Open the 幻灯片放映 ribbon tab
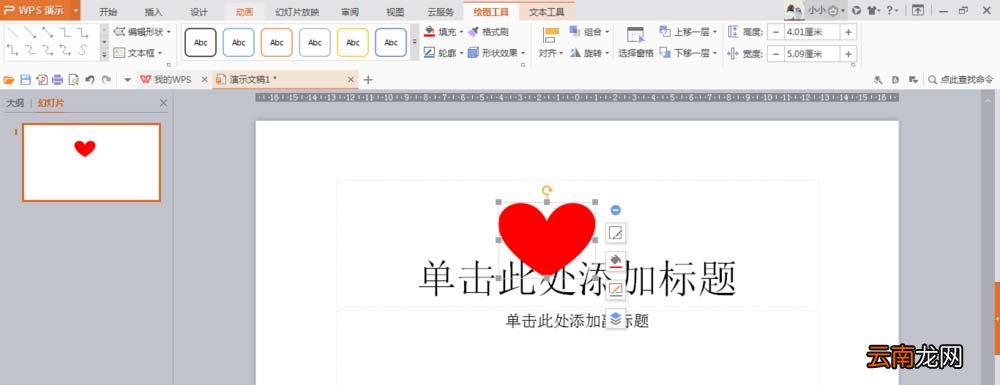Image resolution: width=1000 pixels, height=385 pixels. 297,11
